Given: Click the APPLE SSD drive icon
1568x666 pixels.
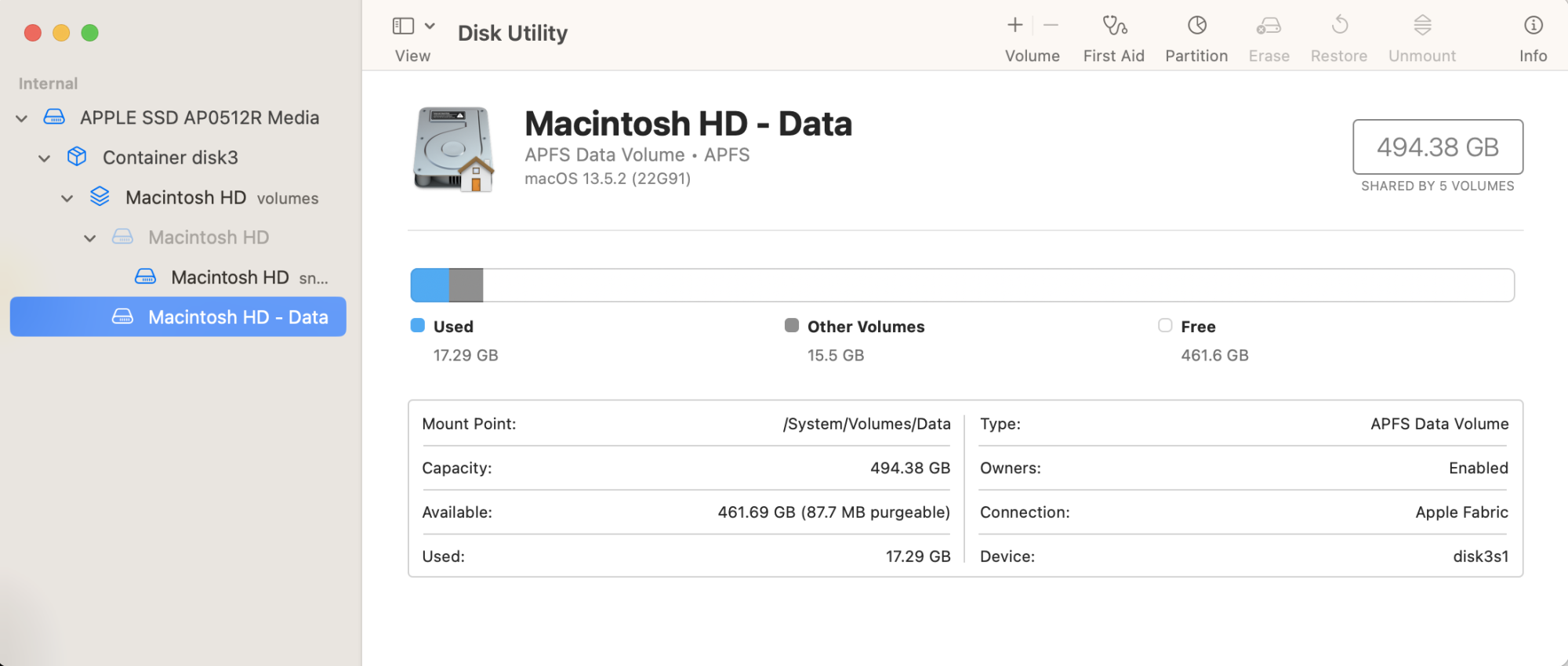Looking at the screenshot, I should (x=54, y=117).
